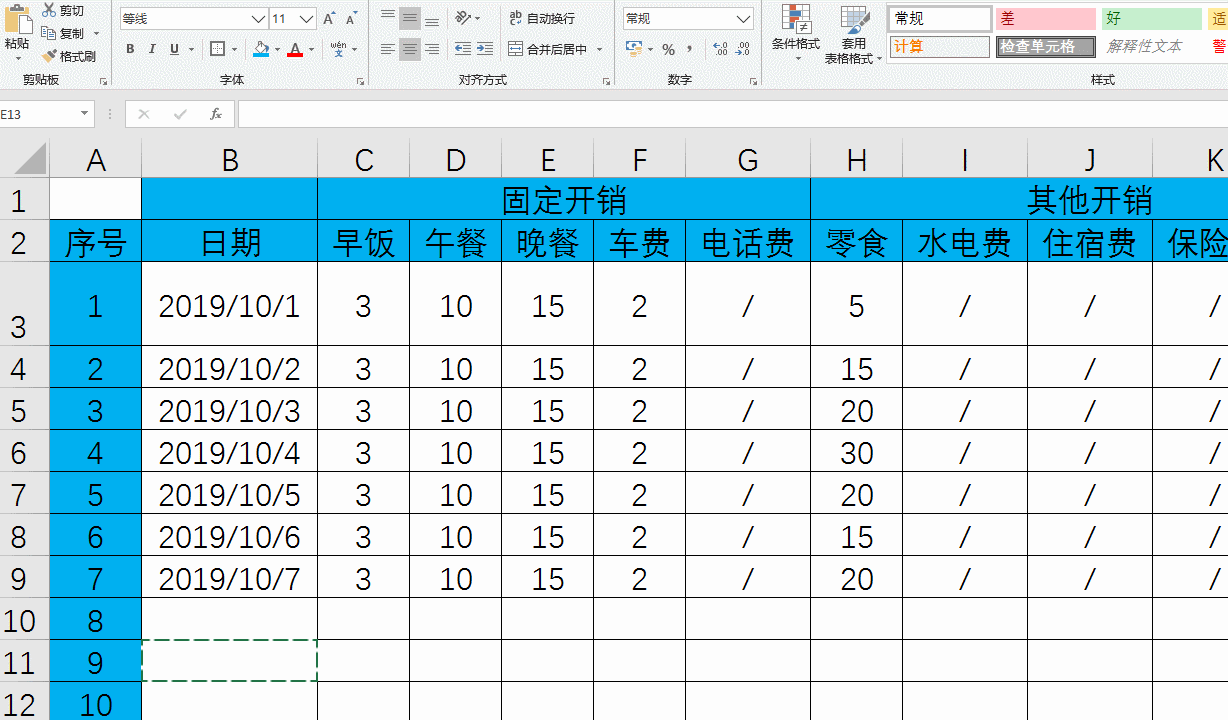Click the accounting number format icon
Viewport: 1228px width, 720px height.
[x=633, y=49]
